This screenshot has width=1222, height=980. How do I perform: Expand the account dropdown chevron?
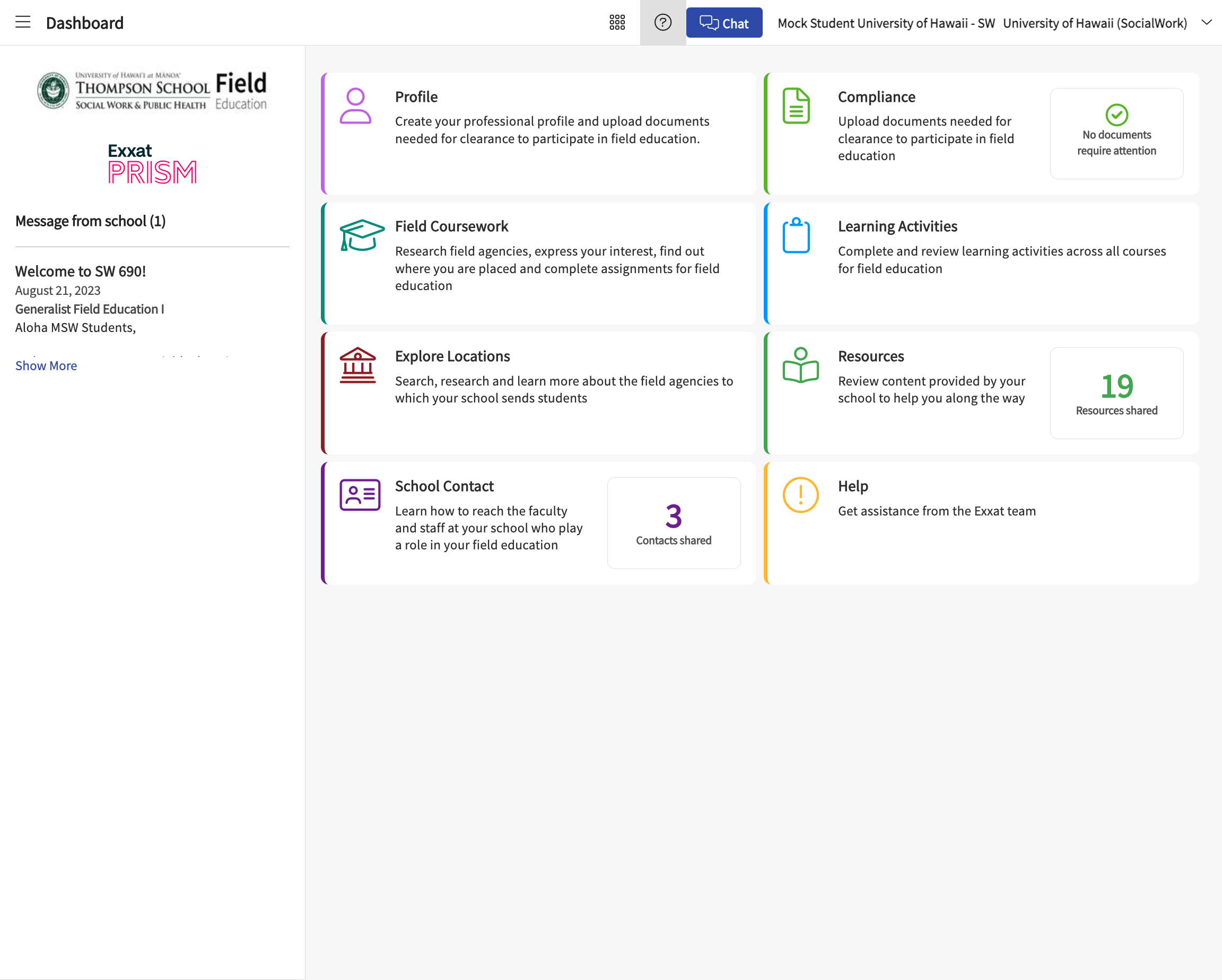pyautogui.click(x=1206, y=22)
